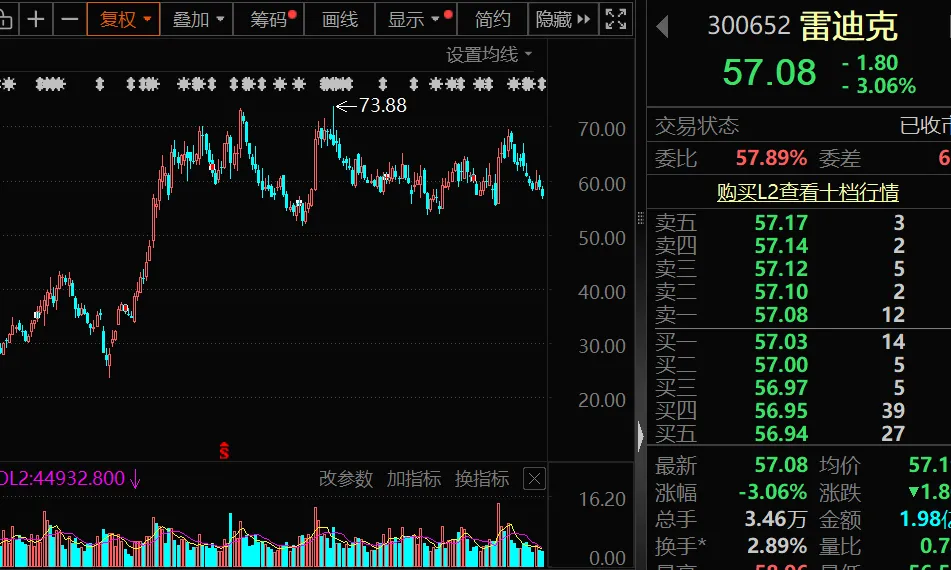Close the volume indicator panel
This screenshot has height=570, width=951.
(x=534, y=479)
